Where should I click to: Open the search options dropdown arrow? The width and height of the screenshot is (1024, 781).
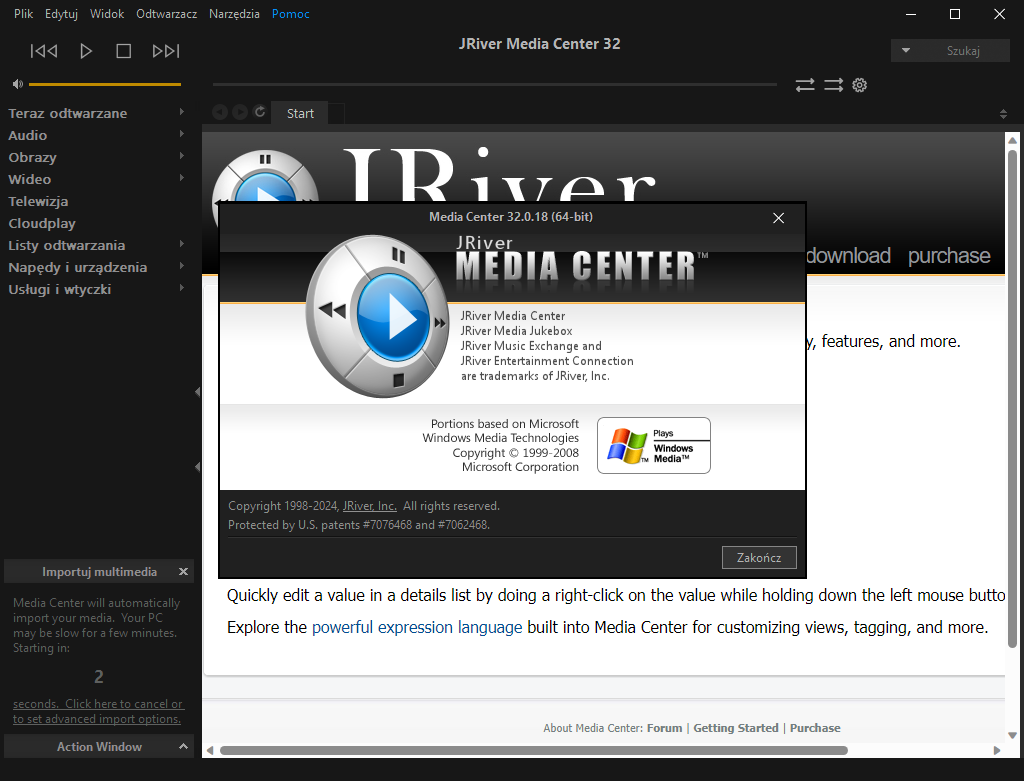click(x=906, y=50)
